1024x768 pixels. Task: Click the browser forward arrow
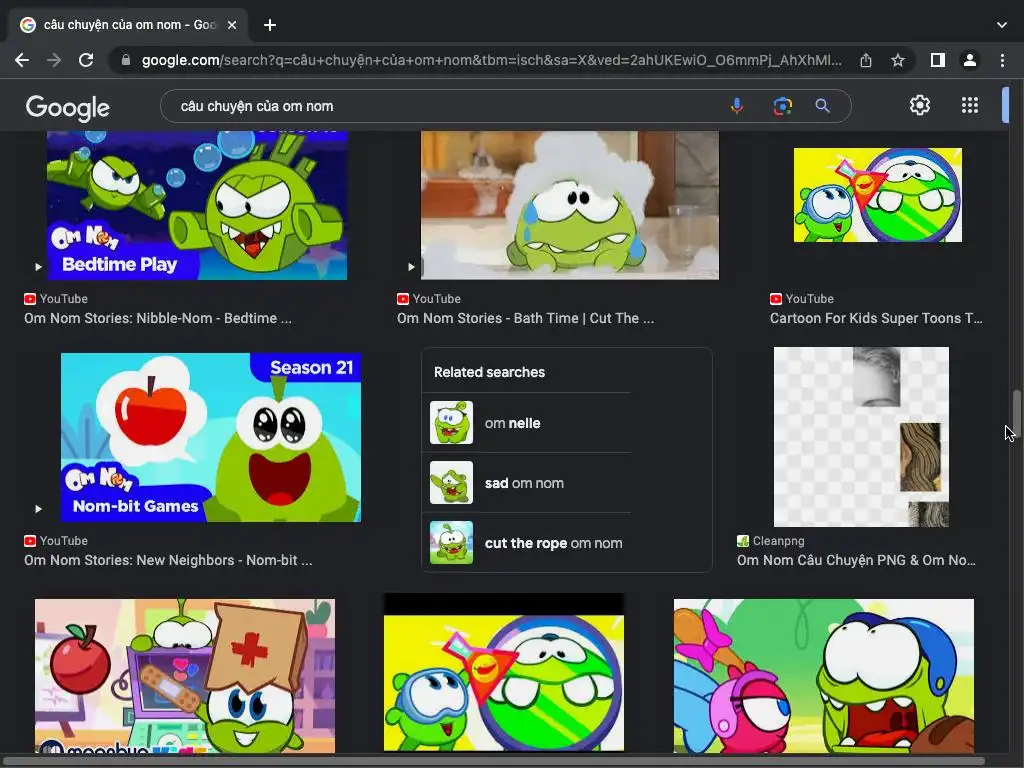click(54, 60)
